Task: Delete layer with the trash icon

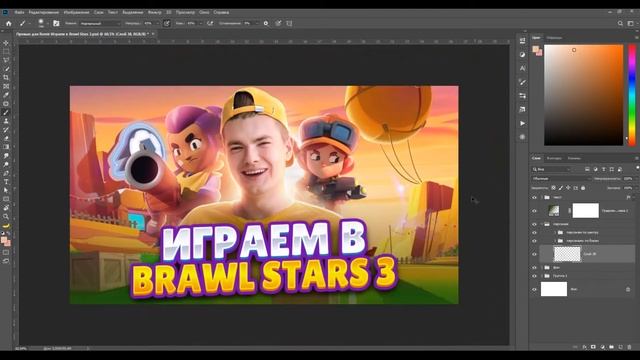Action: pos(629,347)
